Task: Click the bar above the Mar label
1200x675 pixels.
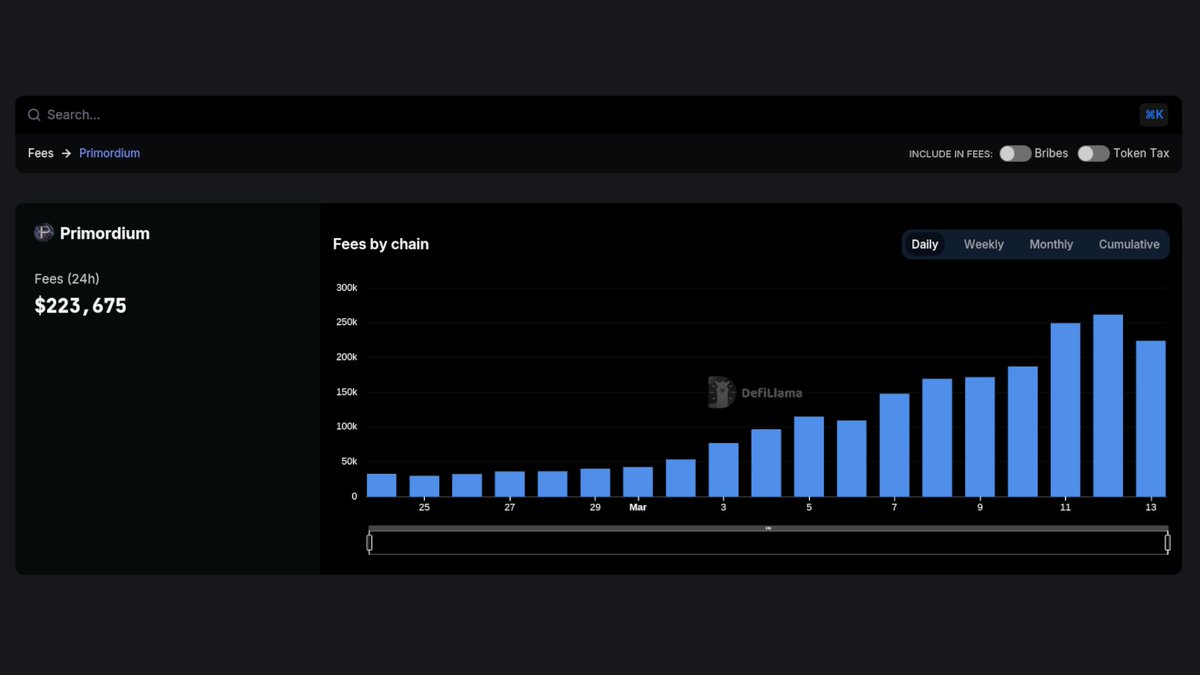Action: coord(638,482)
